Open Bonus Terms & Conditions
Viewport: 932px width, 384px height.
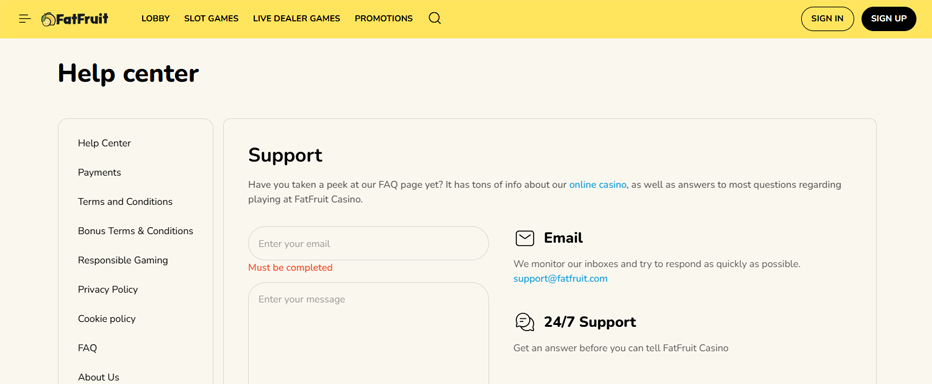point(136,231)
